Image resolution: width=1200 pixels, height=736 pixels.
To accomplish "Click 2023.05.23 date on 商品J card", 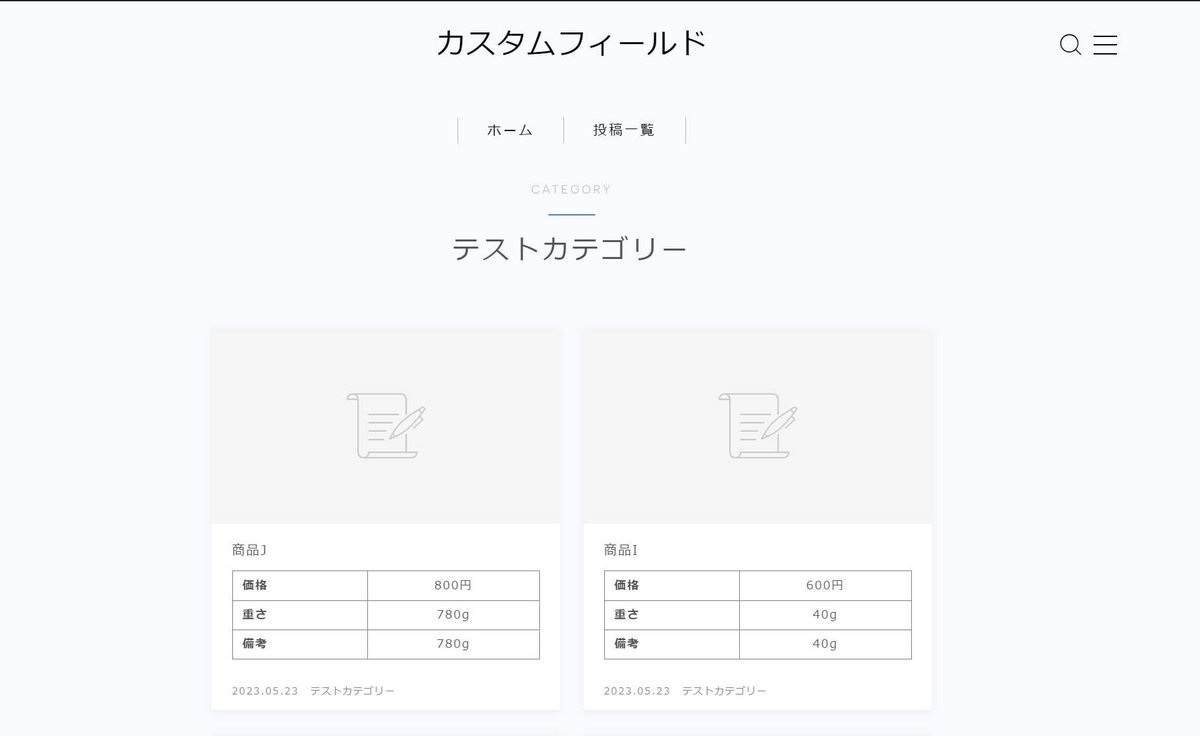I will click(265, 691).
